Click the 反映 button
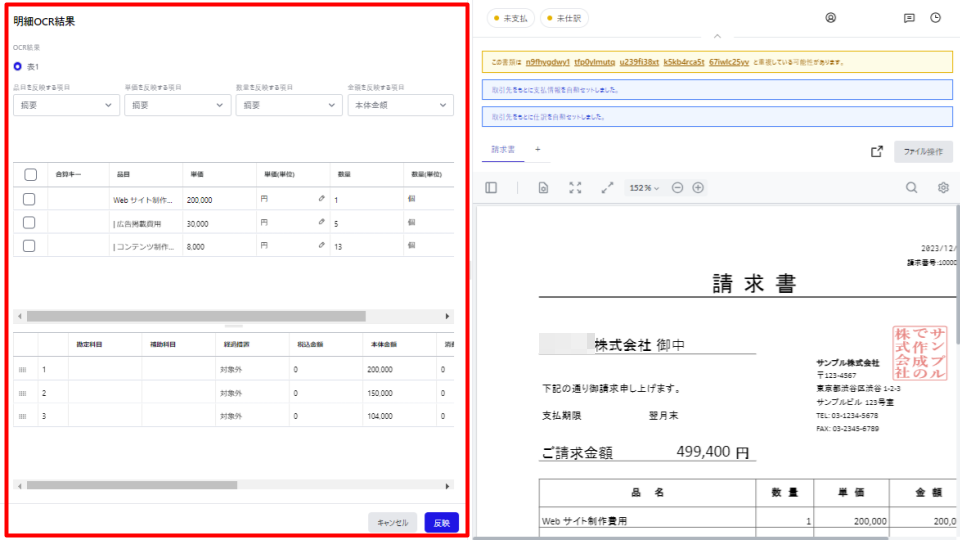The height and width of the screenshot is (540, 960). (x=441, y=523)
